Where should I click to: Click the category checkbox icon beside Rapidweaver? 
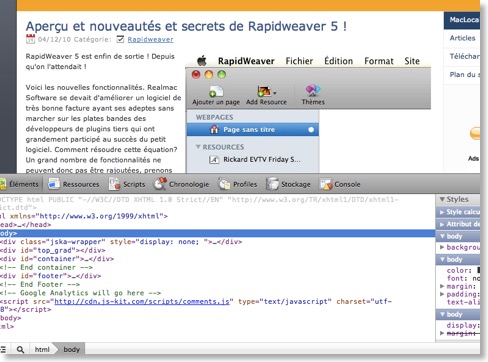pos(120,39)
